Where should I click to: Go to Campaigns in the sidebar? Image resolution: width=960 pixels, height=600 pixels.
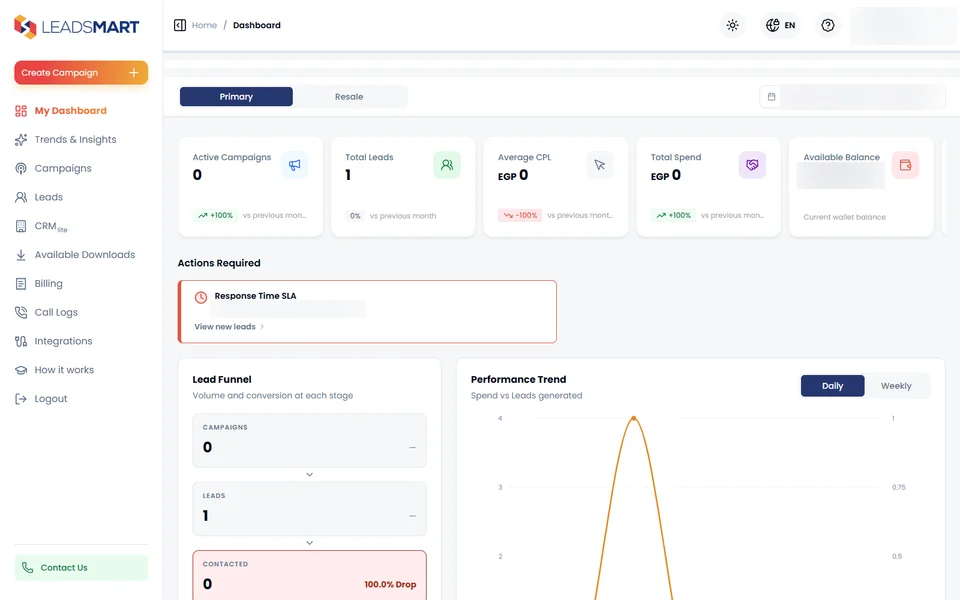coord(63,168)
